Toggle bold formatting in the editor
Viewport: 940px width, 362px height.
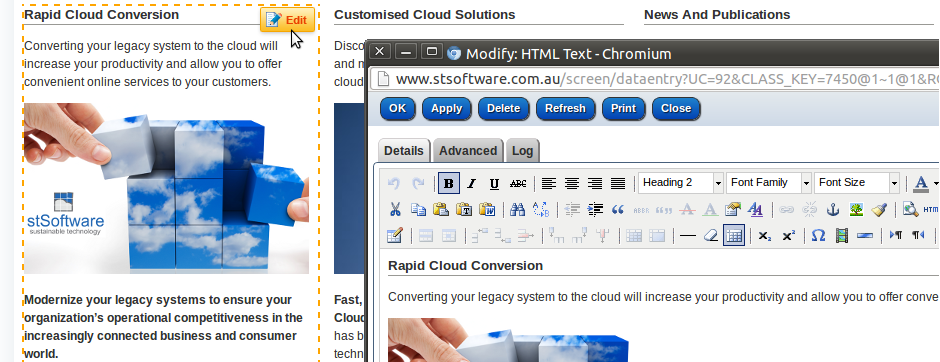(449, 183)
